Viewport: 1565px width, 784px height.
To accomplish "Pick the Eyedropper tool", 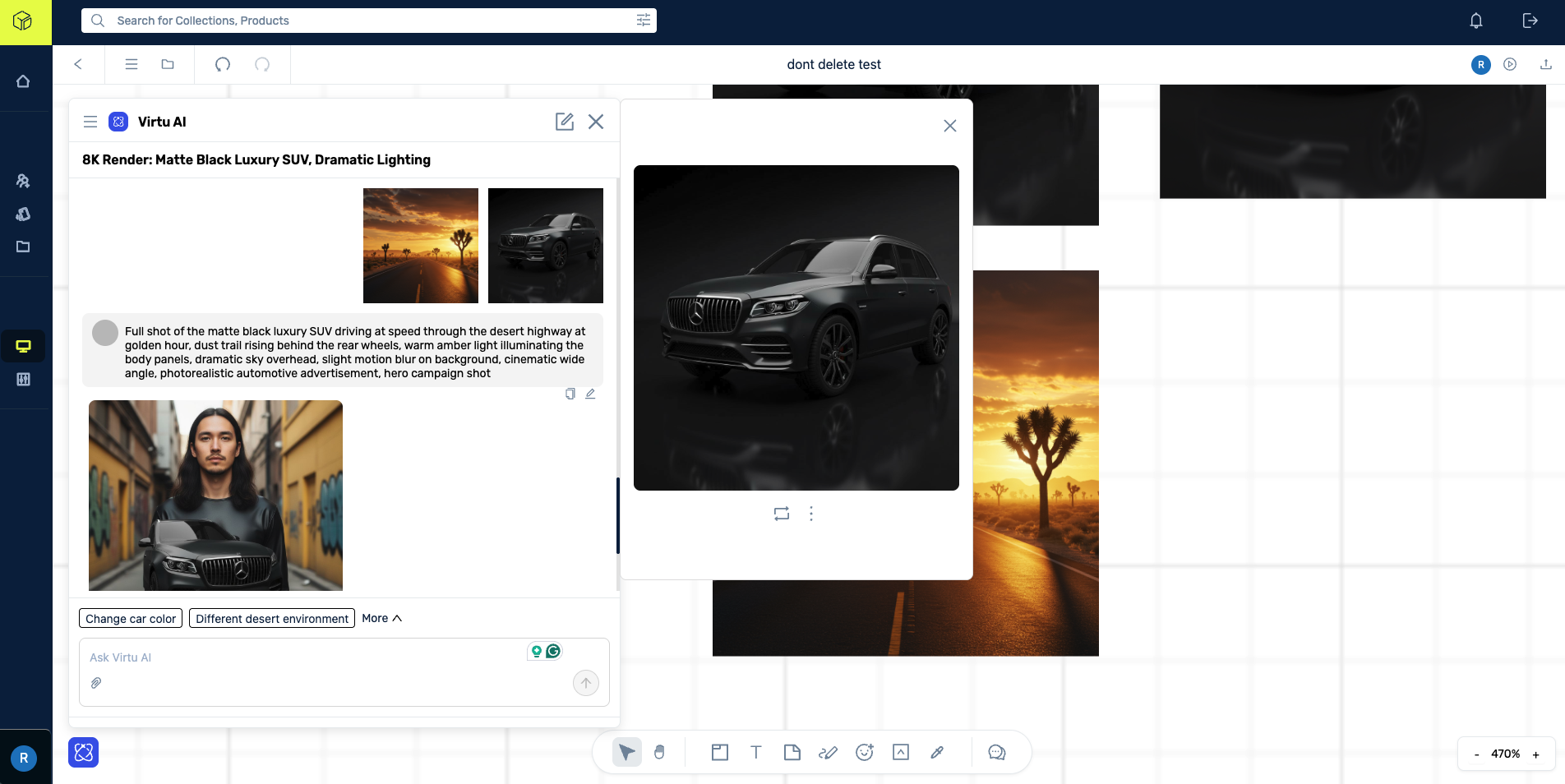I will (936, 752).
